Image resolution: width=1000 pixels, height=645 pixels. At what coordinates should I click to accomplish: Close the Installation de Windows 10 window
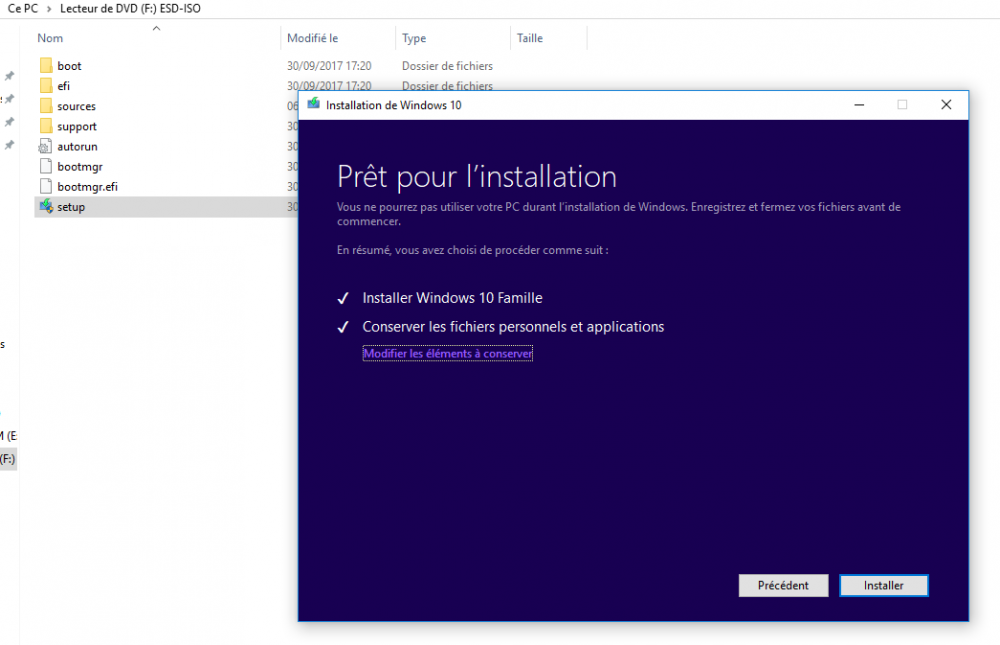click(x=946, y=105)
